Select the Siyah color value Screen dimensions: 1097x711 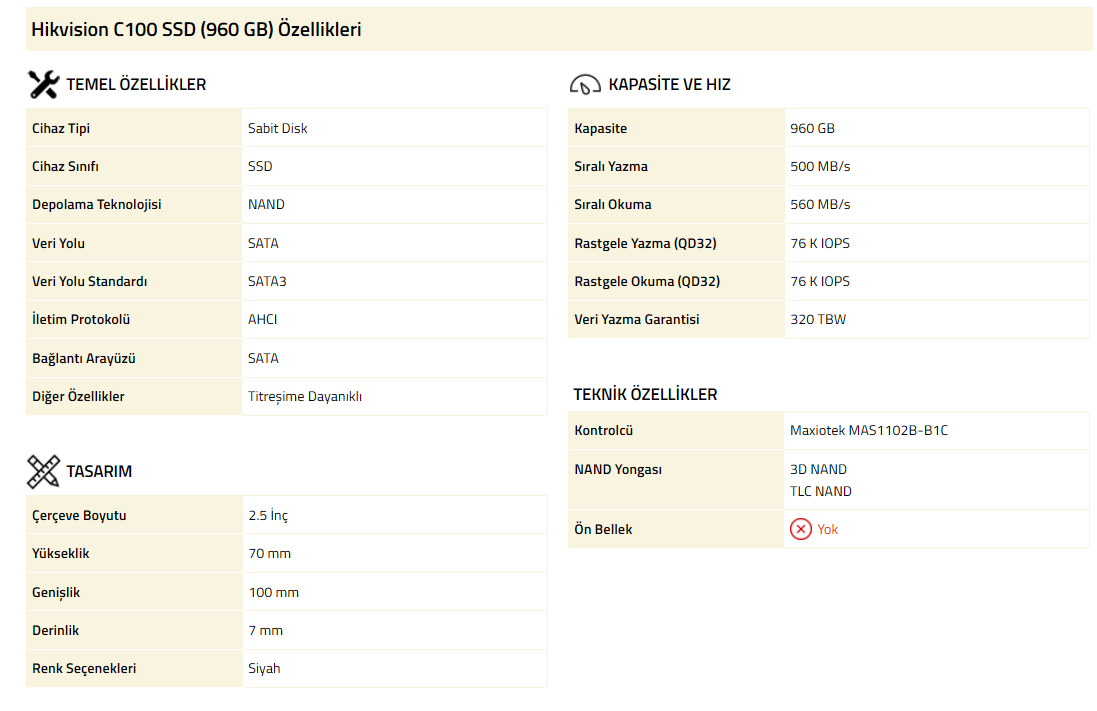point(264,668)
